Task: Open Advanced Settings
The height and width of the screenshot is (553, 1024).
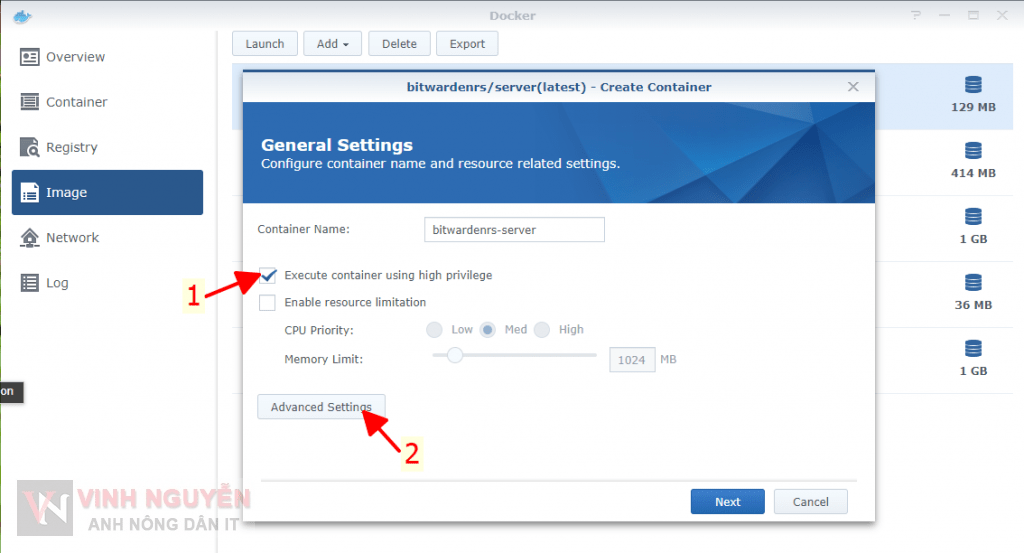Action: (x=321, y=407)
